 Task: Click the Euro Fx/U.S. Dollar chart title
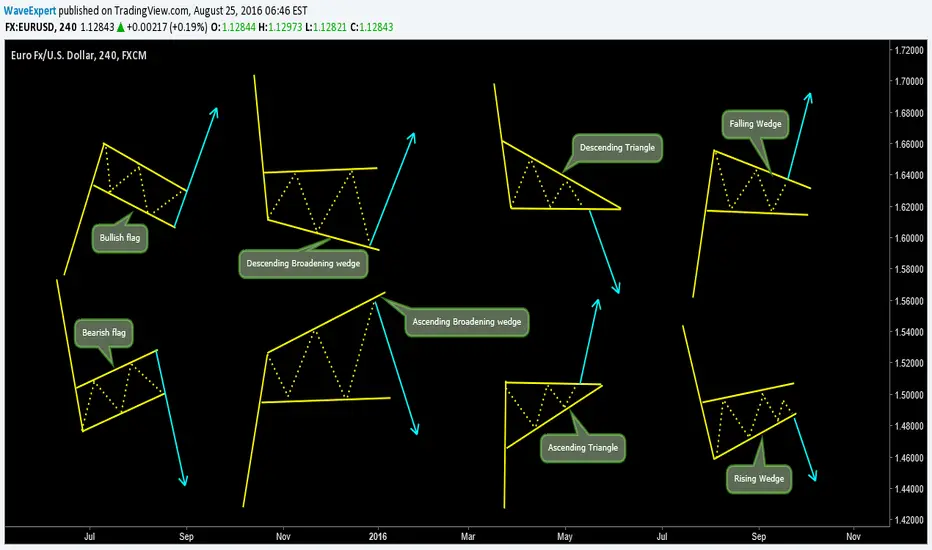78,55
